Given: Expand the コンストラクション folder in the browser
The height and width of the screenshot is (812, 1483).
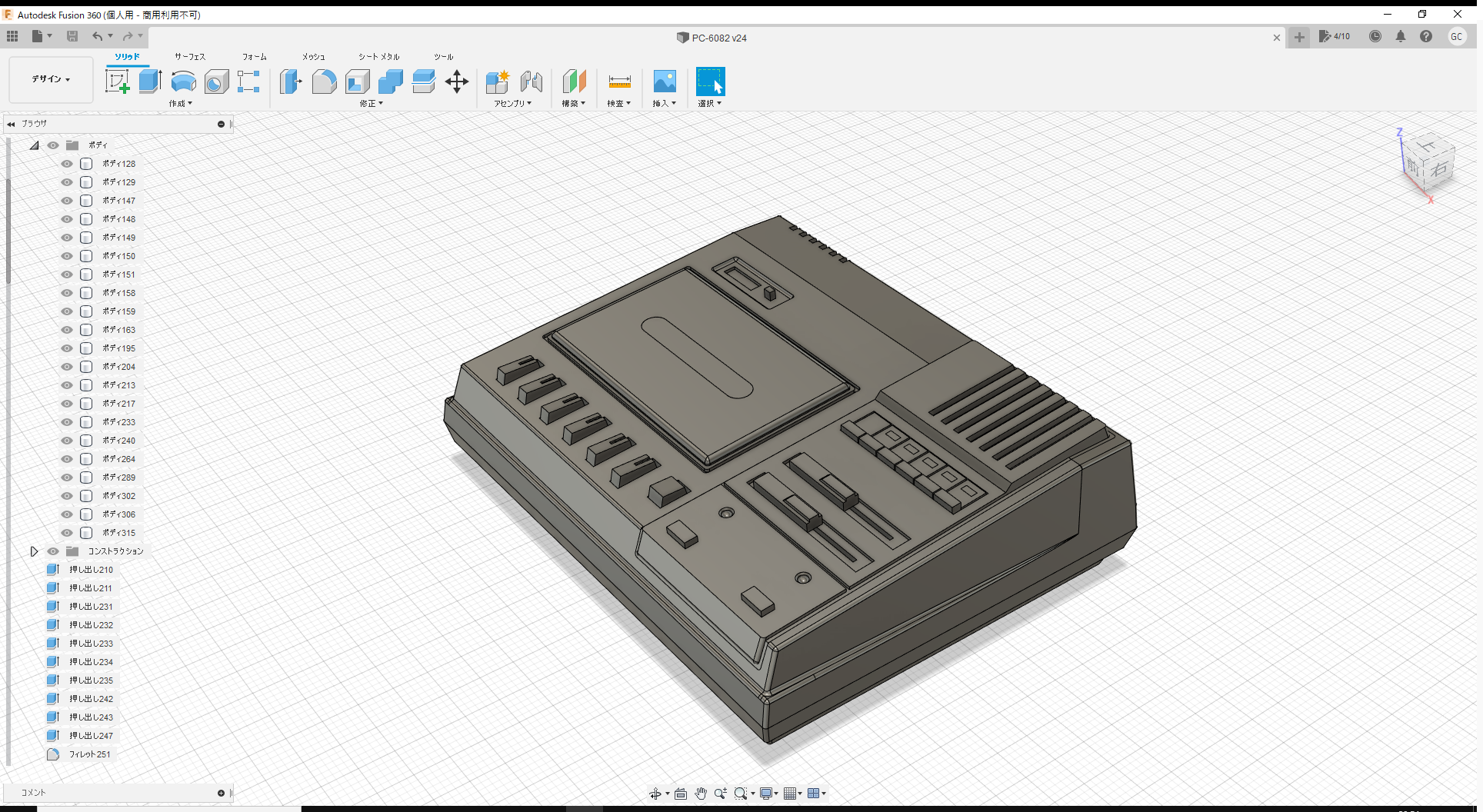Looking at the screenshot, I should [x=34, y=551].
